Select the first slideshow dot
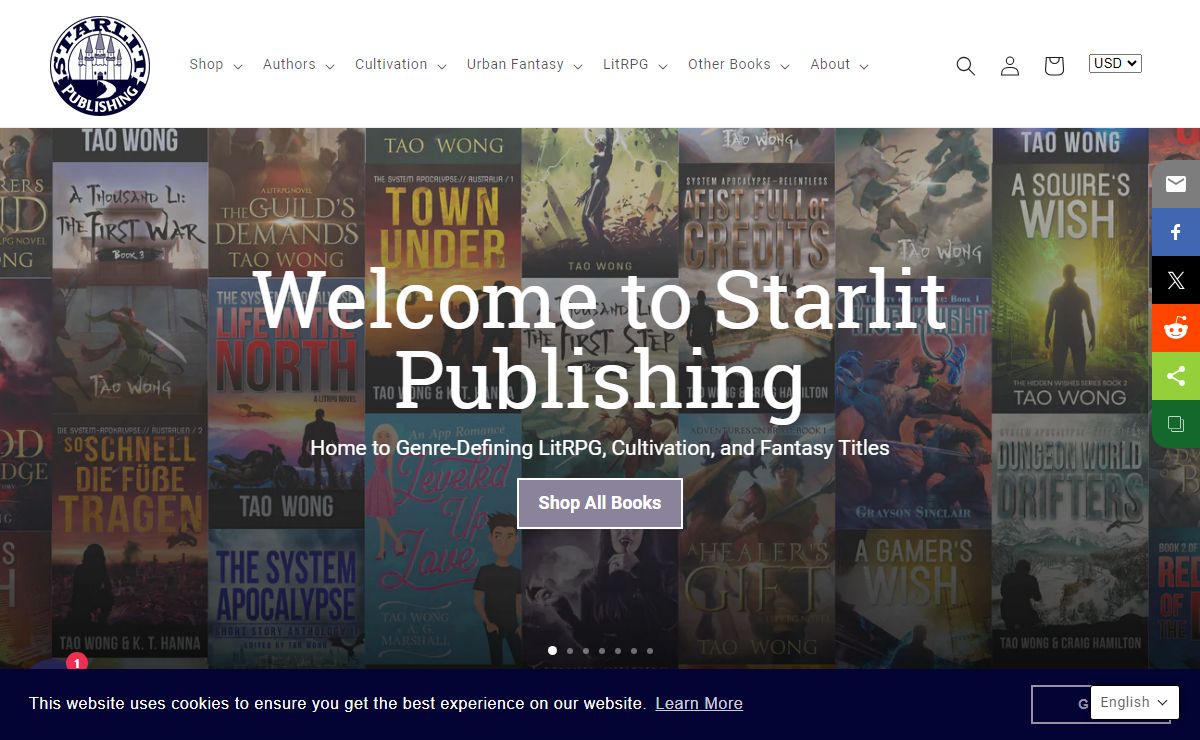1200x740 pixels. tap(552, 650)
